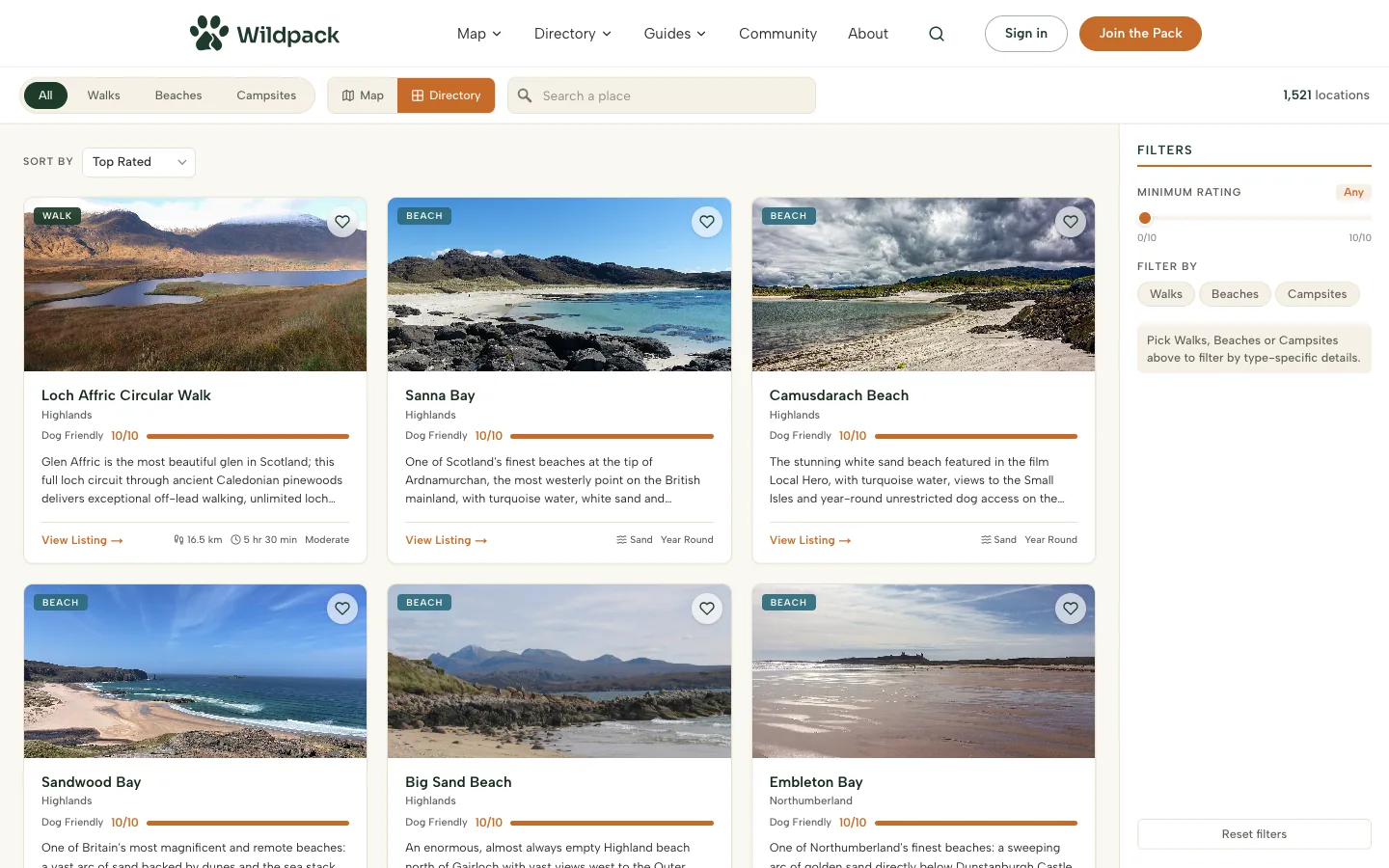Save Sandwood Bay using its heart icon

point(342,609)
